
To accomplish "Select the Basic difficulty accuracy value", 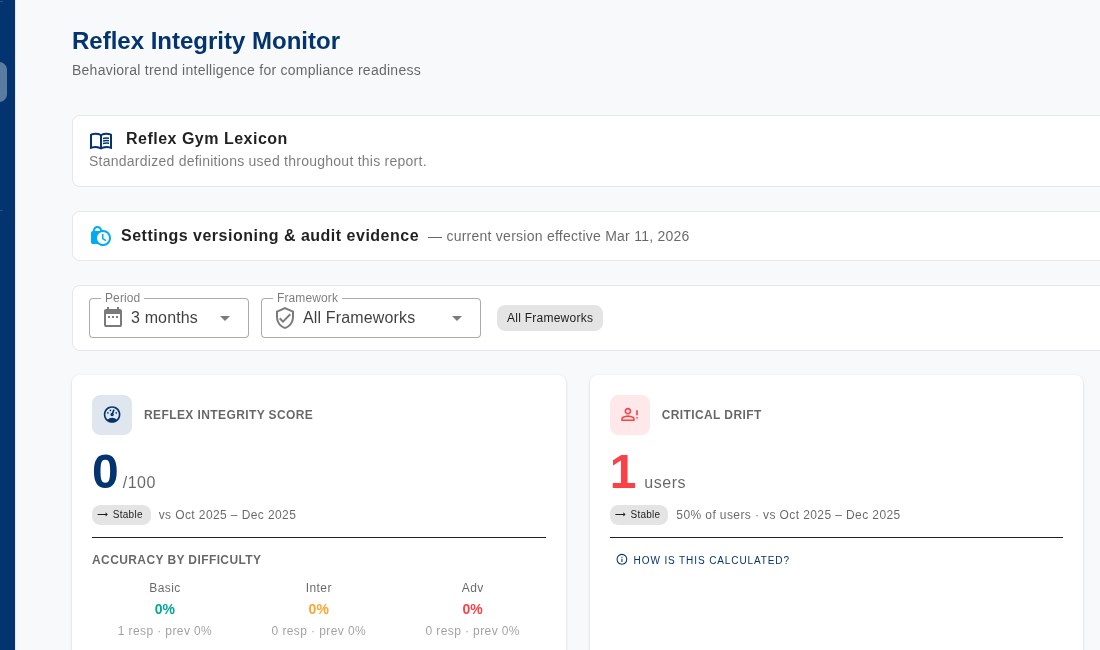I will [x=165, y=609].
